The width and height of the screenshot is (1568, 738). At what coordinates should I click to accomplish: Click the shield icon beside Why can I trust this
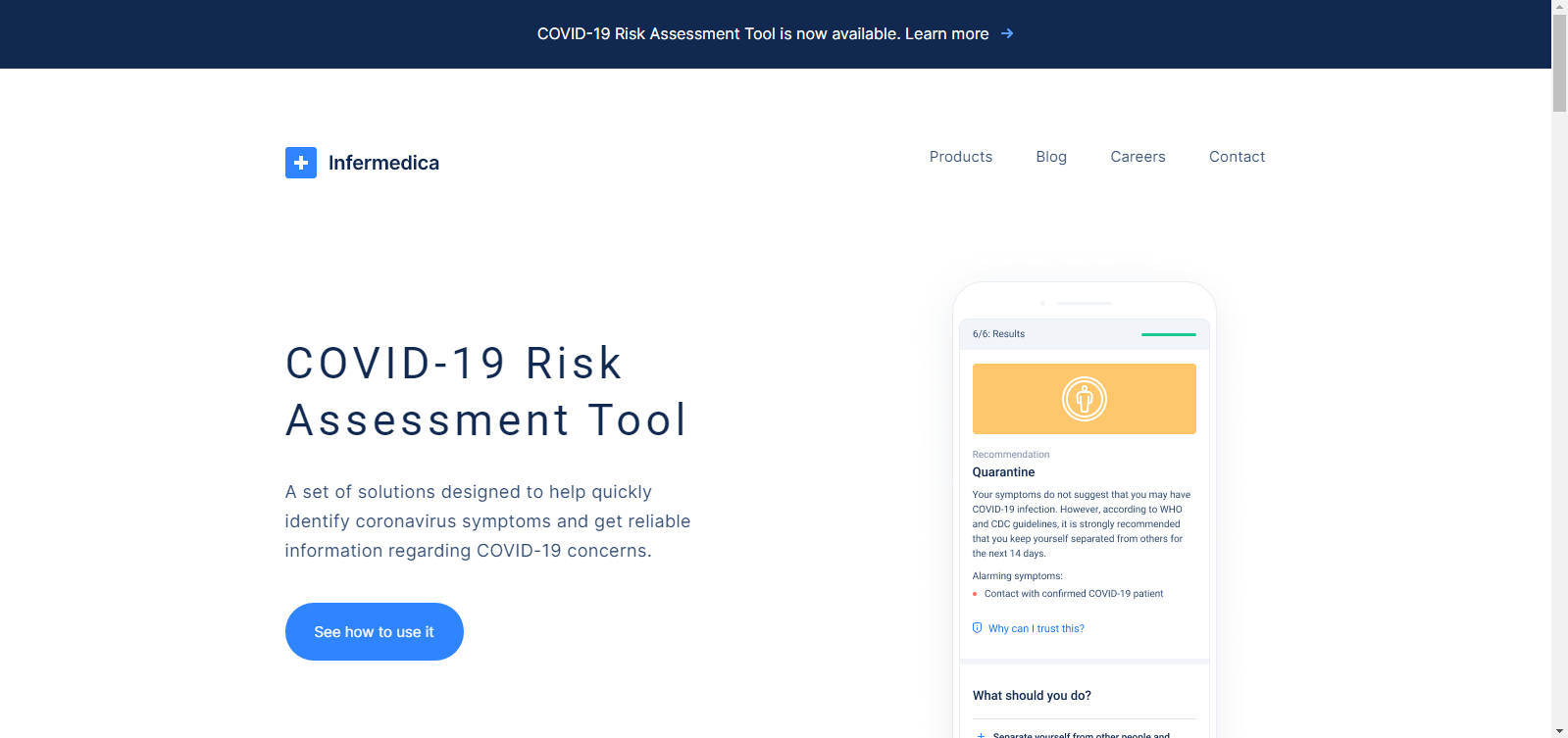tap(977, 628)
